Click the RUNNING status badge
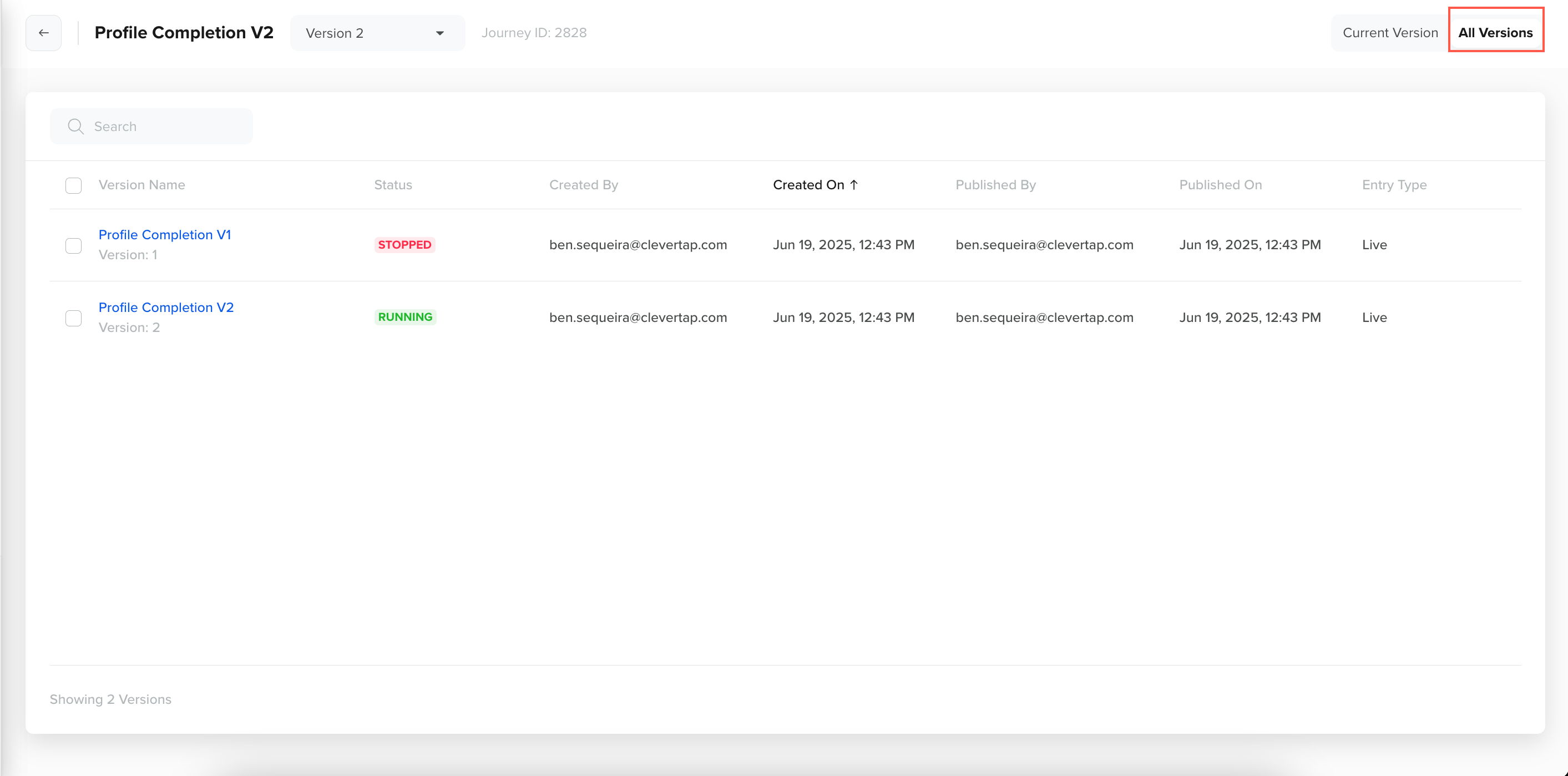Image resolution: width=1568 pixels, height=776 pixels. [x=405, y=317]
